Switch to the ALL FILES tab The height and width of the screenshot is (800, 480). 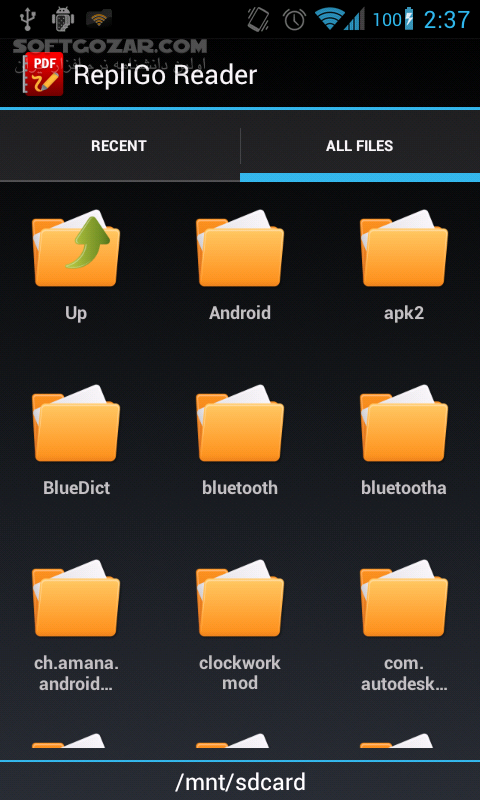[360, 146]
